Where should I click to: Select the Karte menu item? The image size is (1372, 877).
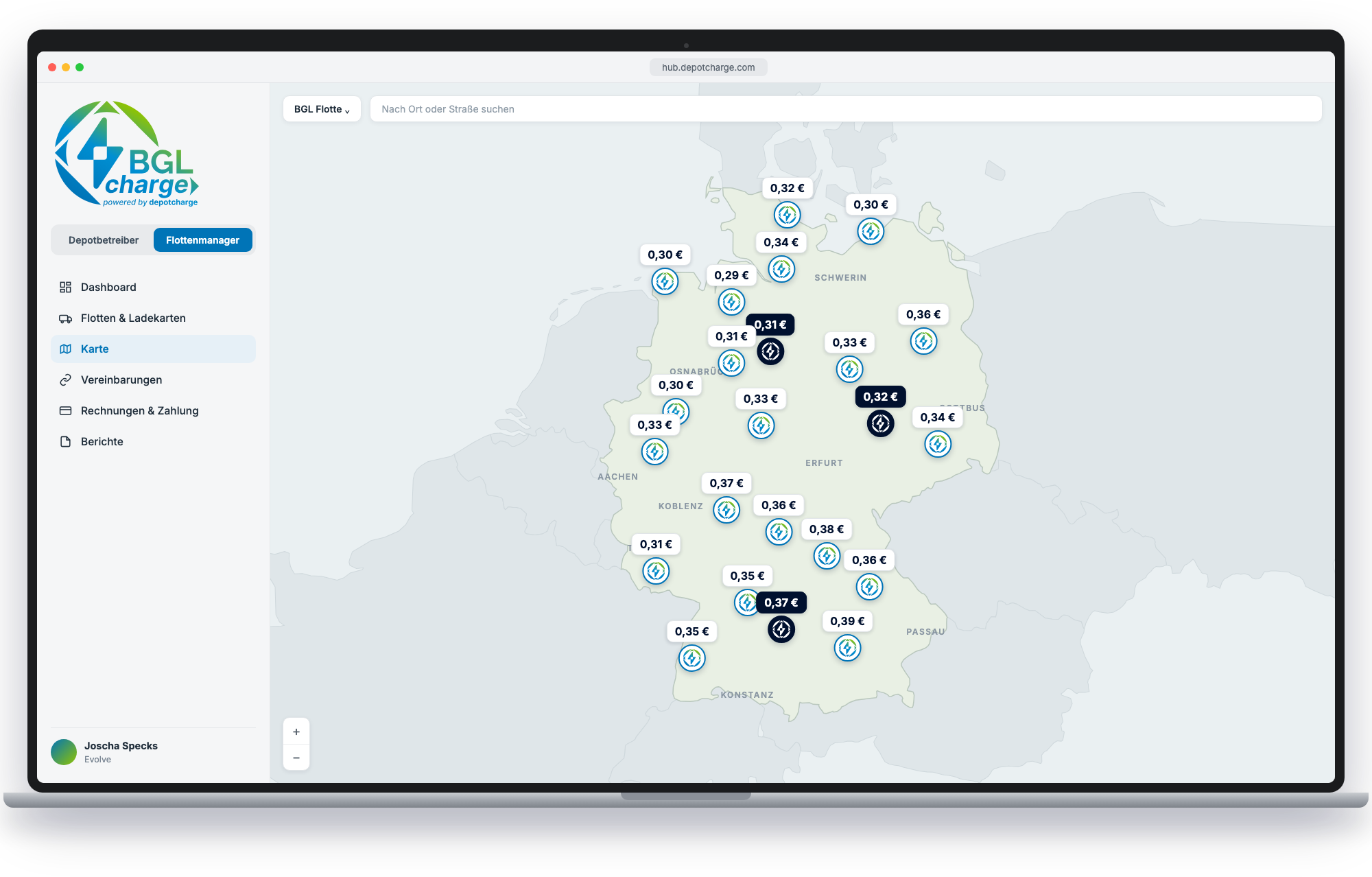[153, 349]
